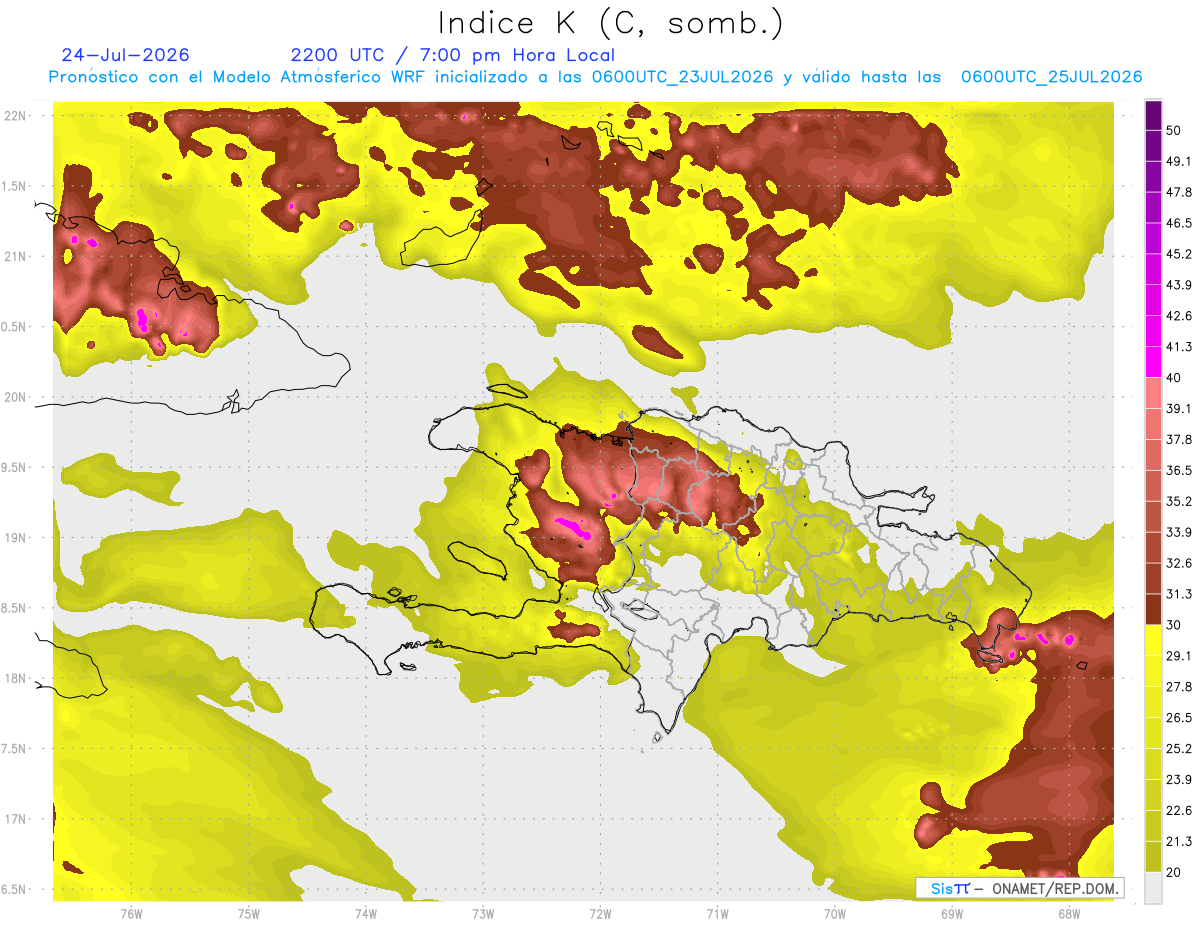Click the longitude label "75W"

(x=248, y=914)
